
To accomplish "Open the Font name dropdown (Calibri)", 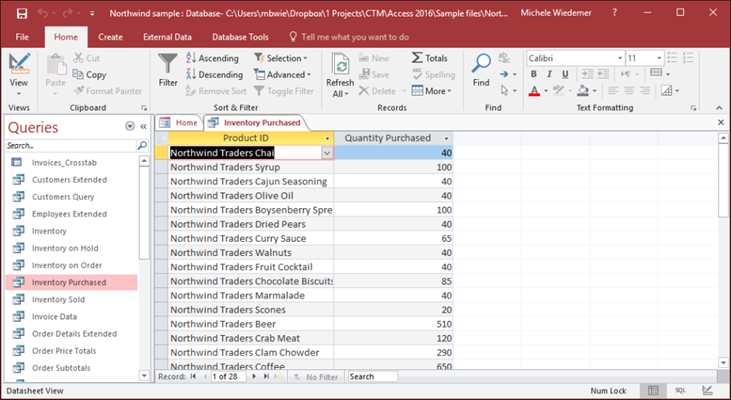I will [x=620, y=58].
